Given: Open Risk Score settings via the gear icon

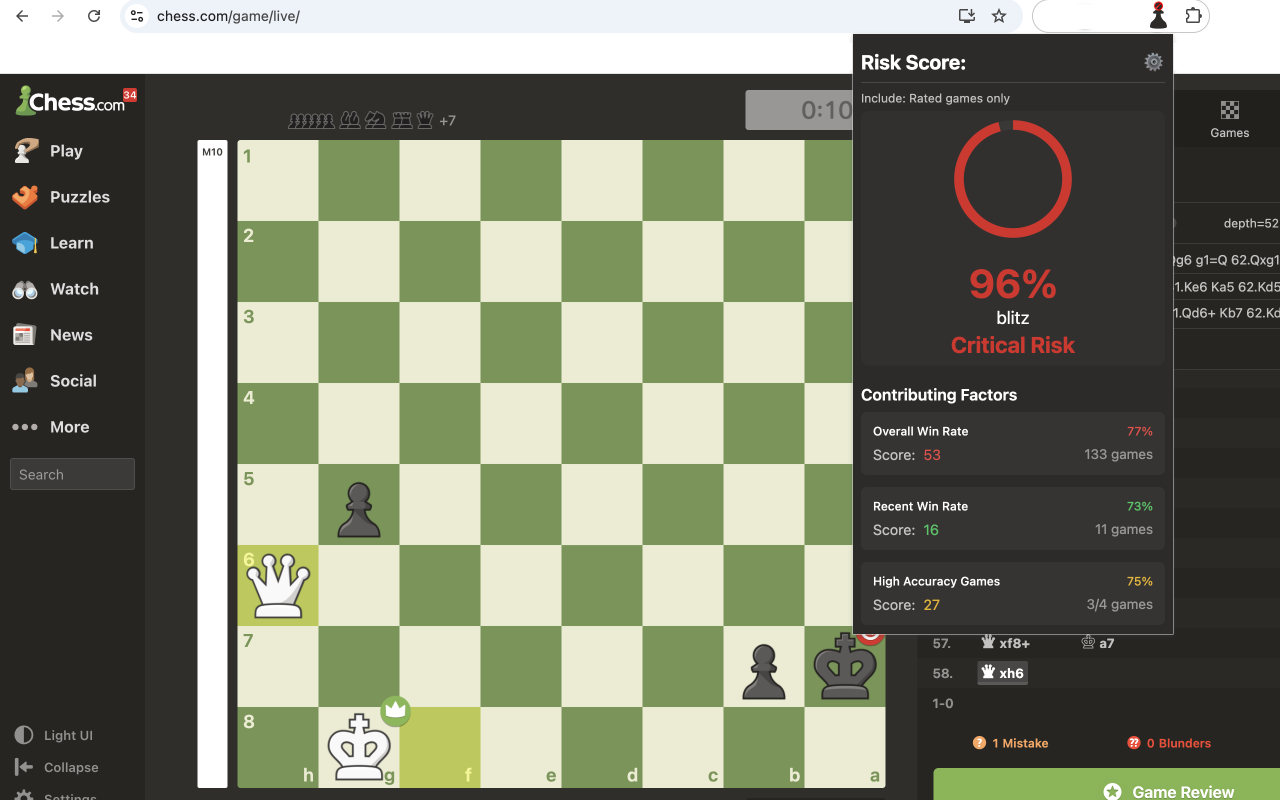Looking at the screenshot, I should 1153,61.
